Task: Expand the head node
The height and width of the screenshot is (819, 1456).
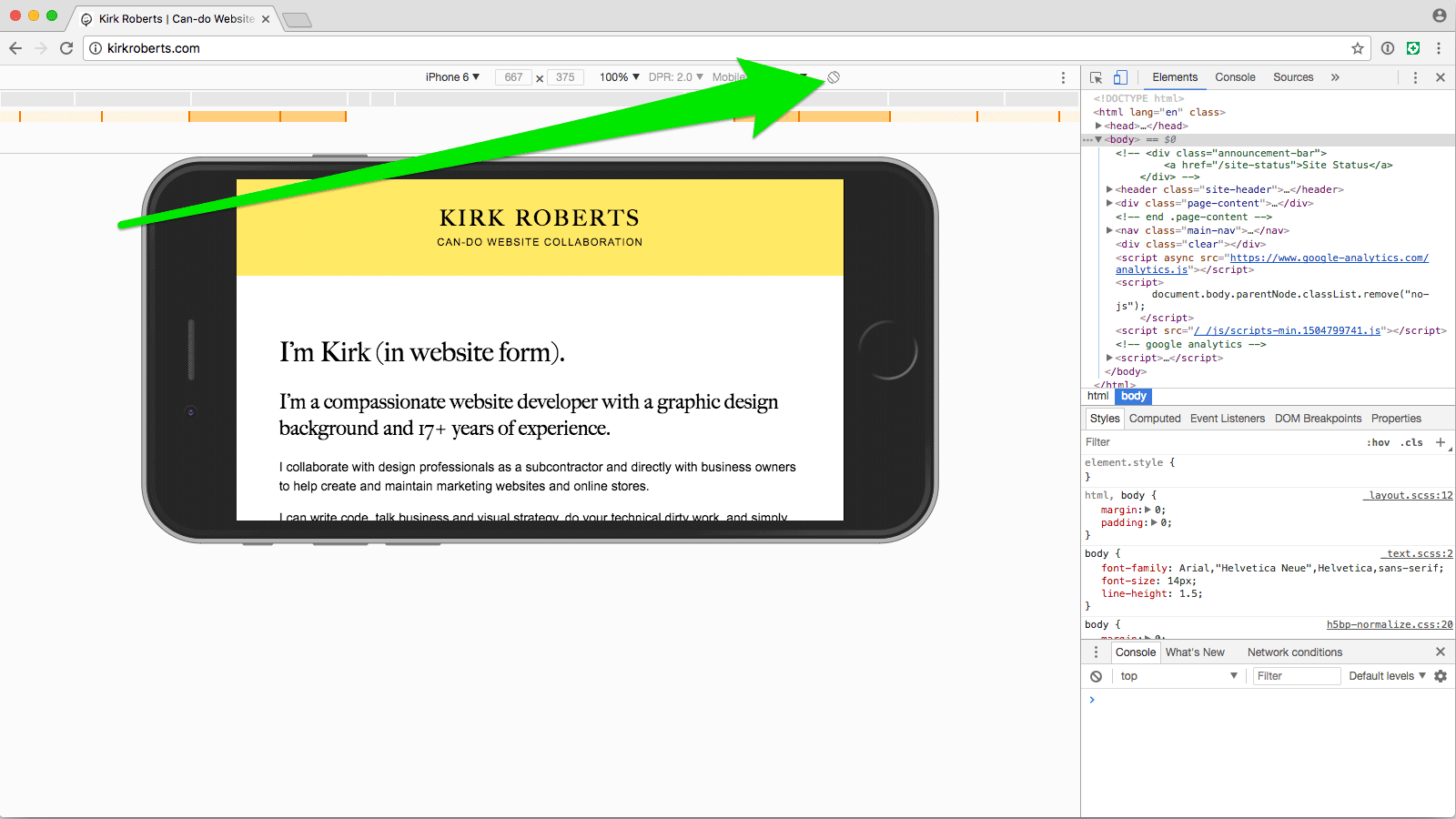Action: 1099,126
